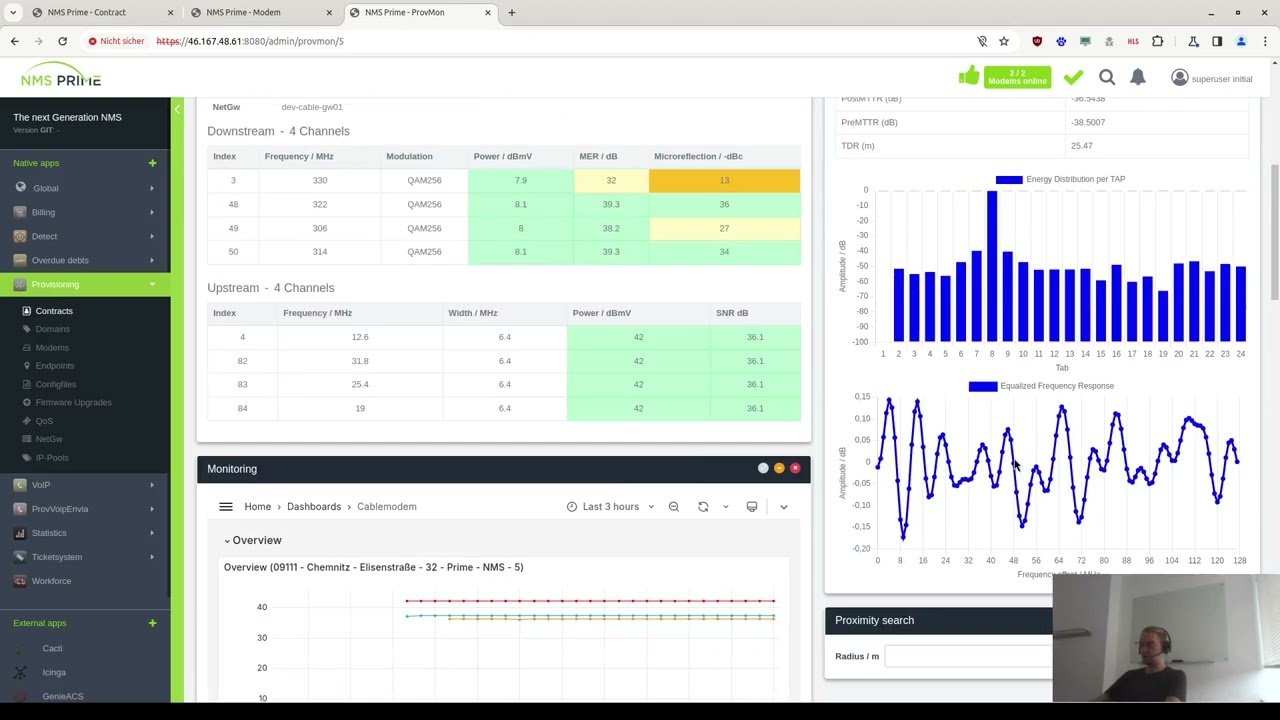The width and height of the screenshot is (1280, 720).
Task: Expand the VoIP menu
Action: pyautogui.click(x=85, y=485)
